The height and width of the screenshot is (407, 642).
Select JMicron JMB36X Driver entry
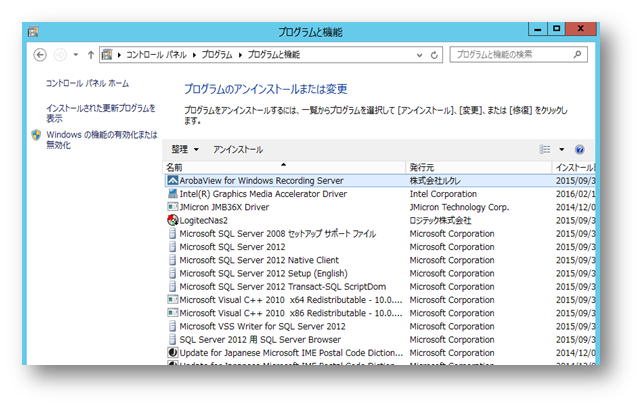[x=224, y=207]
